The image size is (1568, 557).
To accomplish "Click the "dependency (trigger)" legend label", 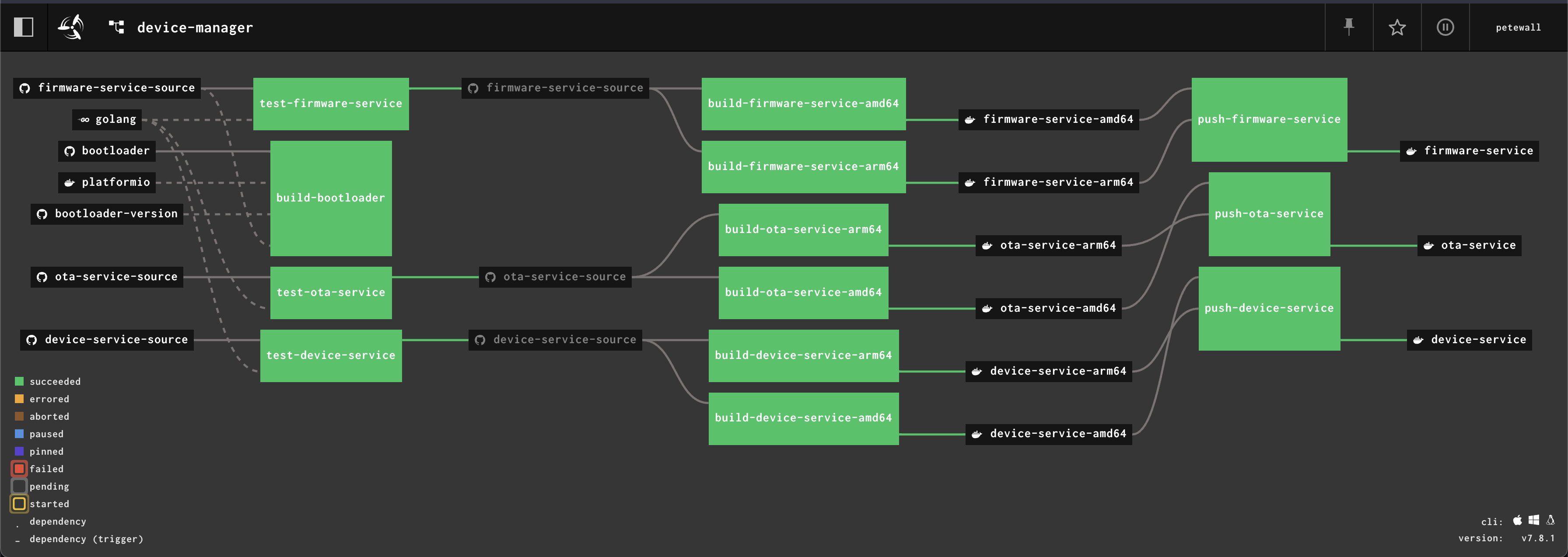I will pyautogui.click(x=87, y=540).
